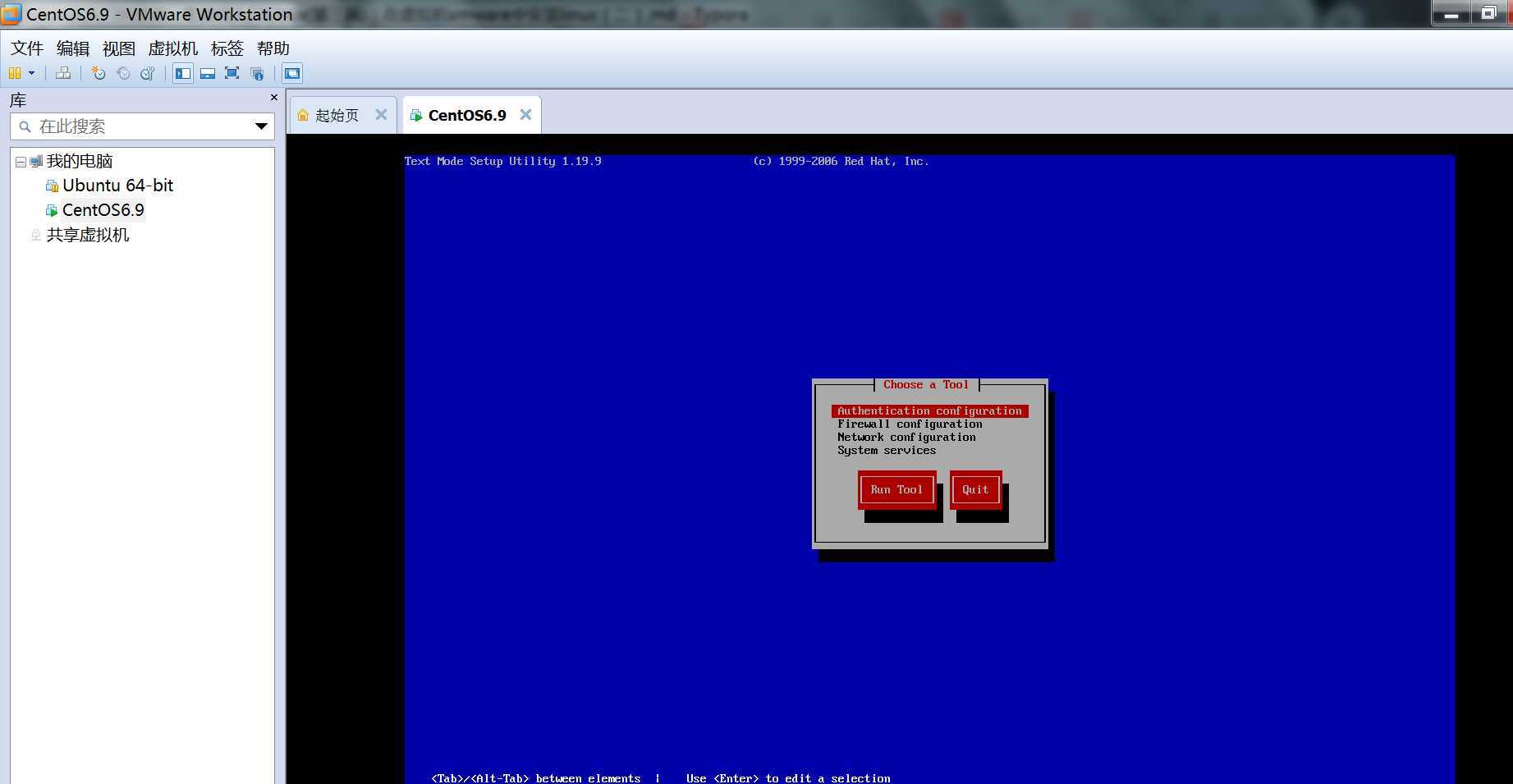Click the Quit button
Viewport: 1513px width, 784px height.
pos(975,489)
